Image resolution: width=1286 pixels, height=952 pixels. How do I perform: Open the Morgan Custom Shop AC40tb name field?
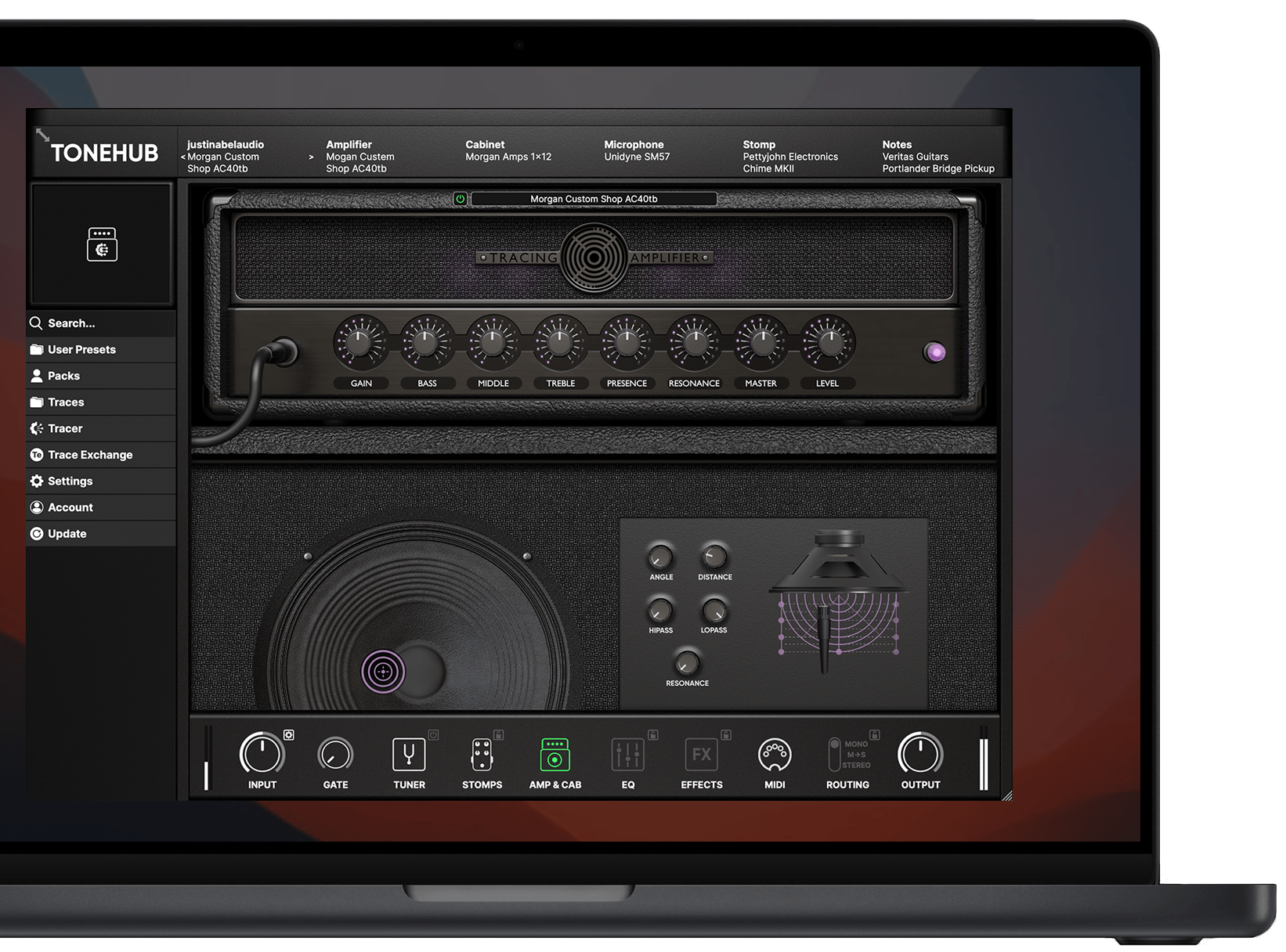point(594,199)
